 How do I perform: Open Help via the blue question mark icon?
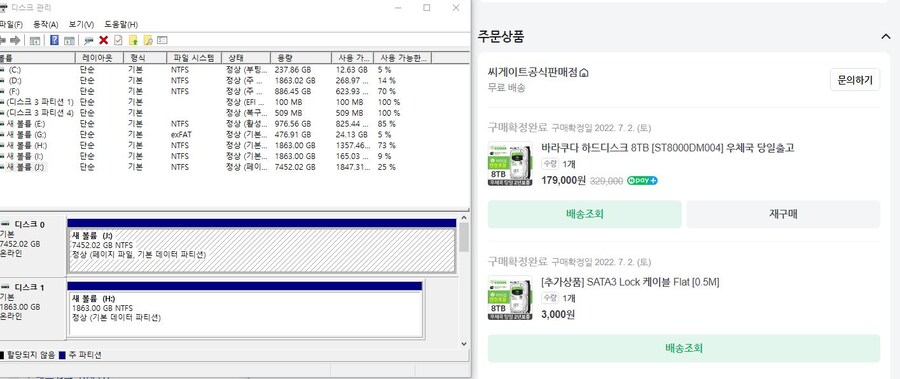[55, 40]
